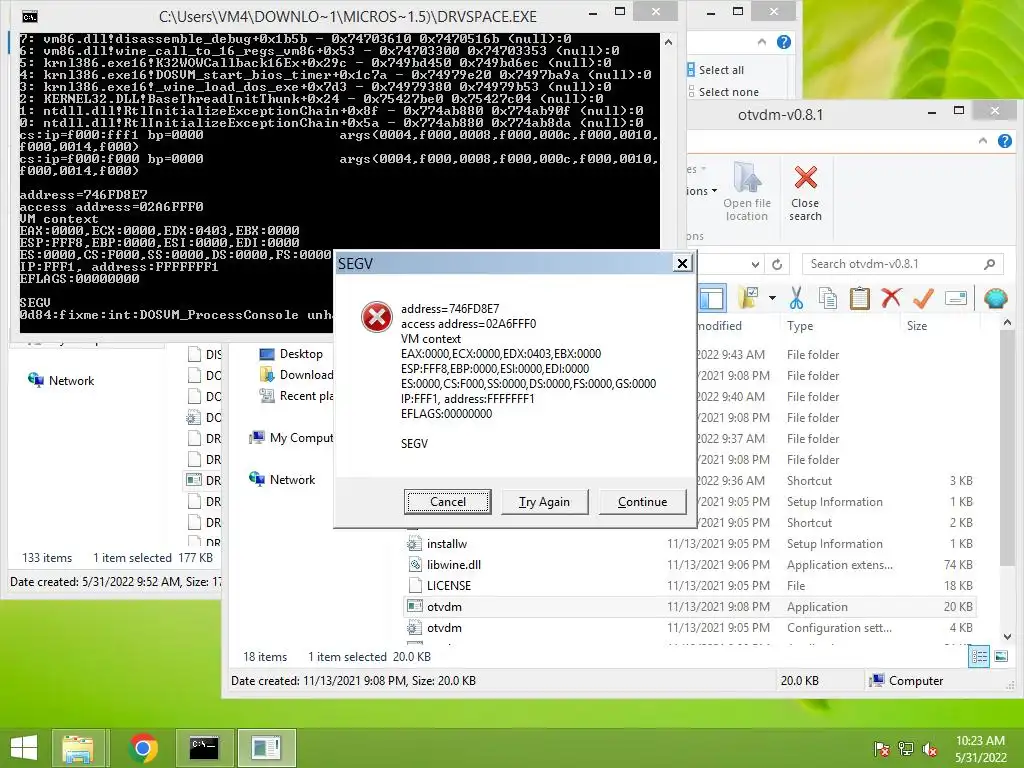Click the Classic Shell settings shell icon
The width and height of the screenshot is (1024, 768).
click(x=995, y=298)
